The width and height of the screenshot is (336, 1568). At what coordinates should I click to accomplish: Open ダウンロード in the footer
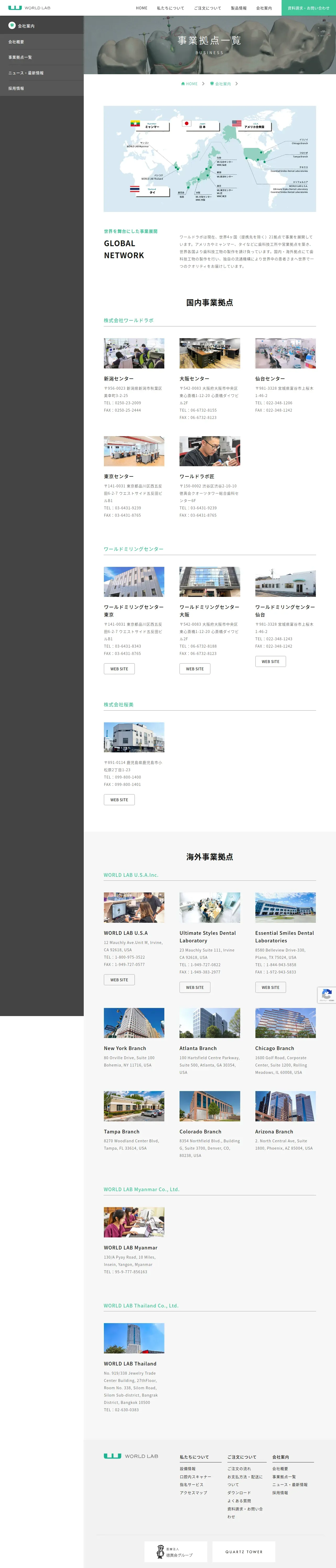(x=239, y=1492)
